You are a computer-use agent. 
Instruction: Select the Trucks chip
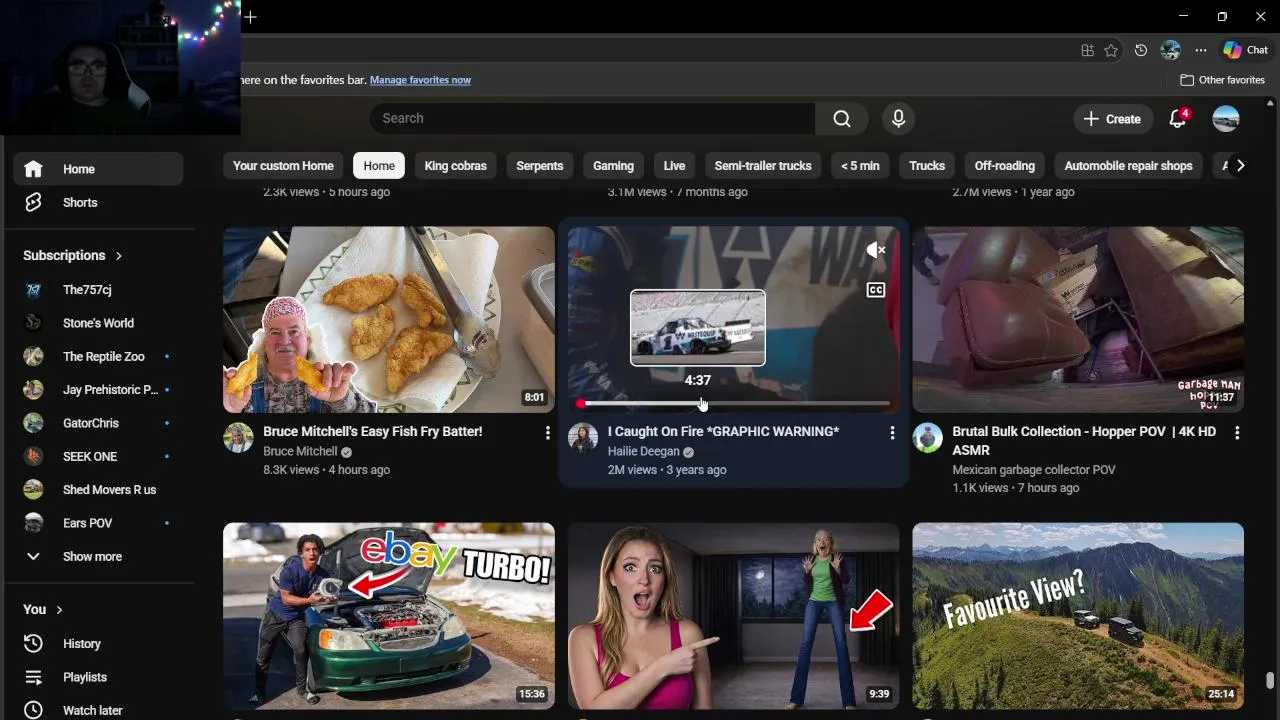pos(927,166)
